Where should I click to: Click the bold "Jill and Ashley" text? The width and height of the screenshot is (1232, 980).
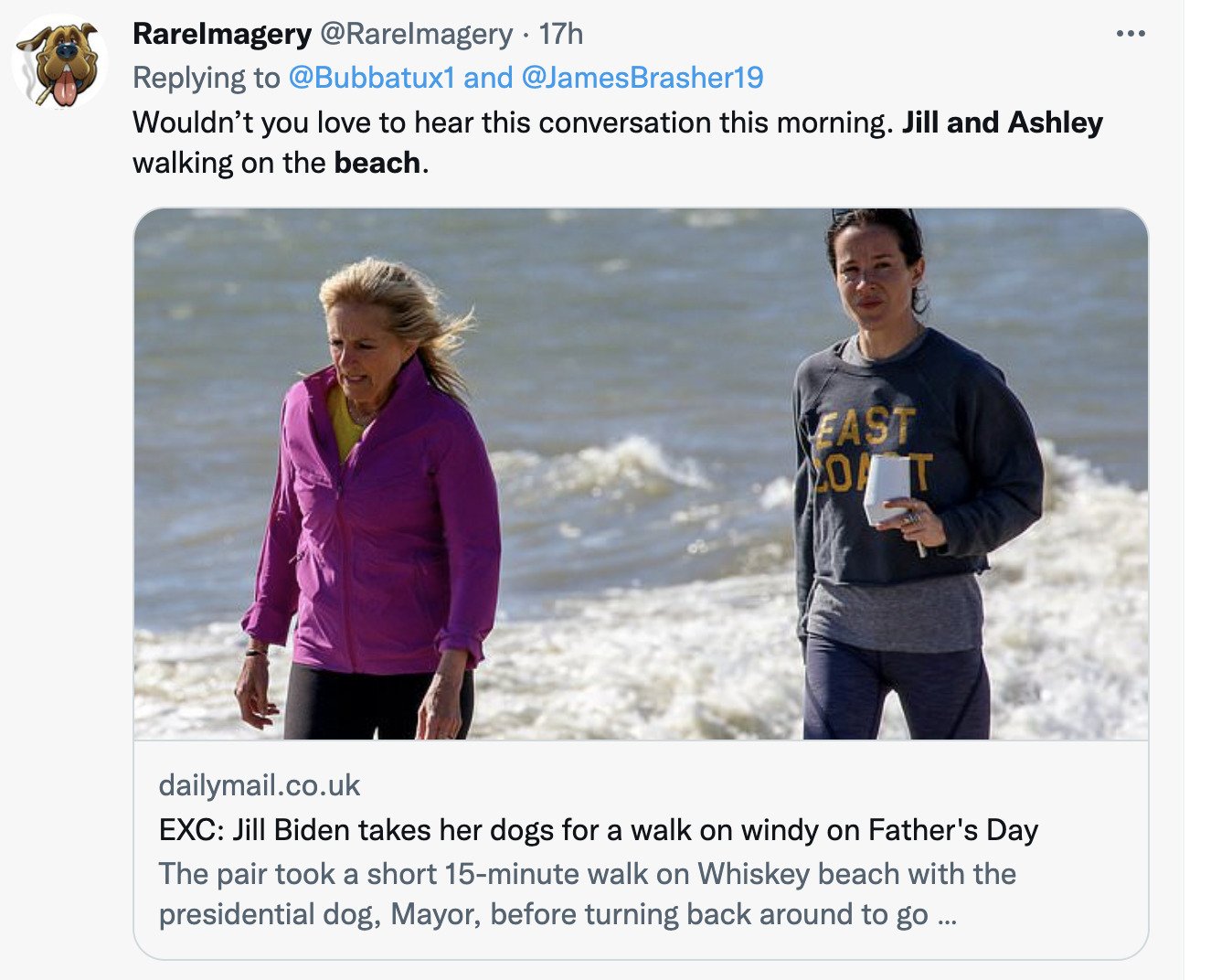pyautogui.click(x=1002, y=122)
